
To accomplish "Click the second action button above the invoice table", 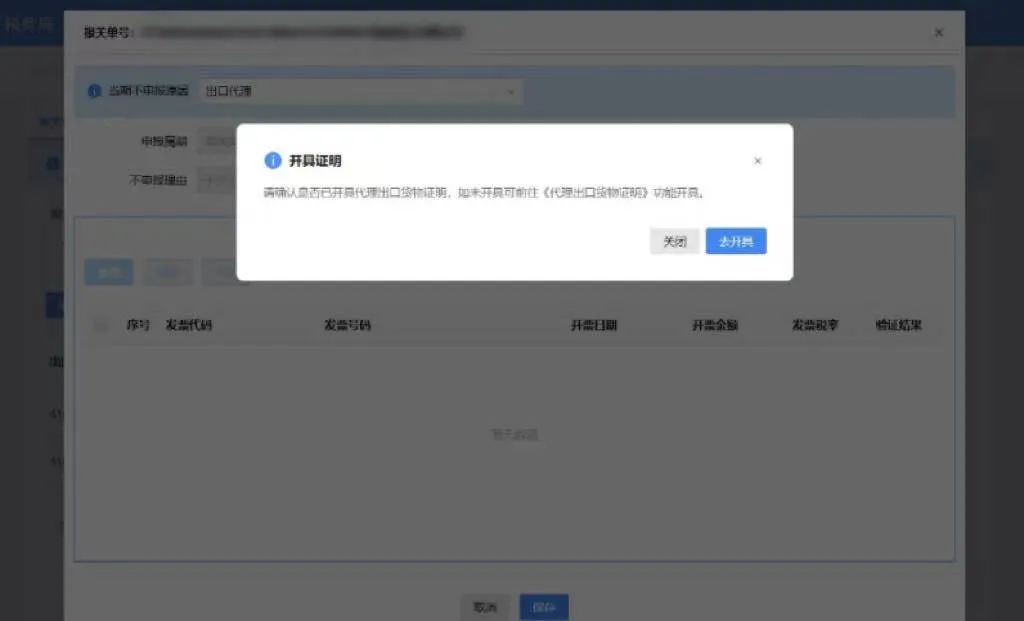I will click(167, 272).
